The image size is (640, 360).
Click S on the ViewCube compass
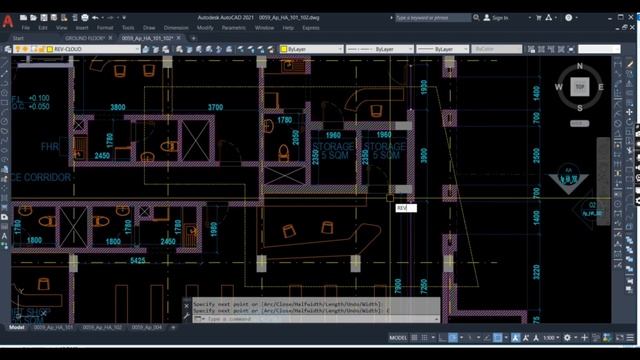(580, 108)
